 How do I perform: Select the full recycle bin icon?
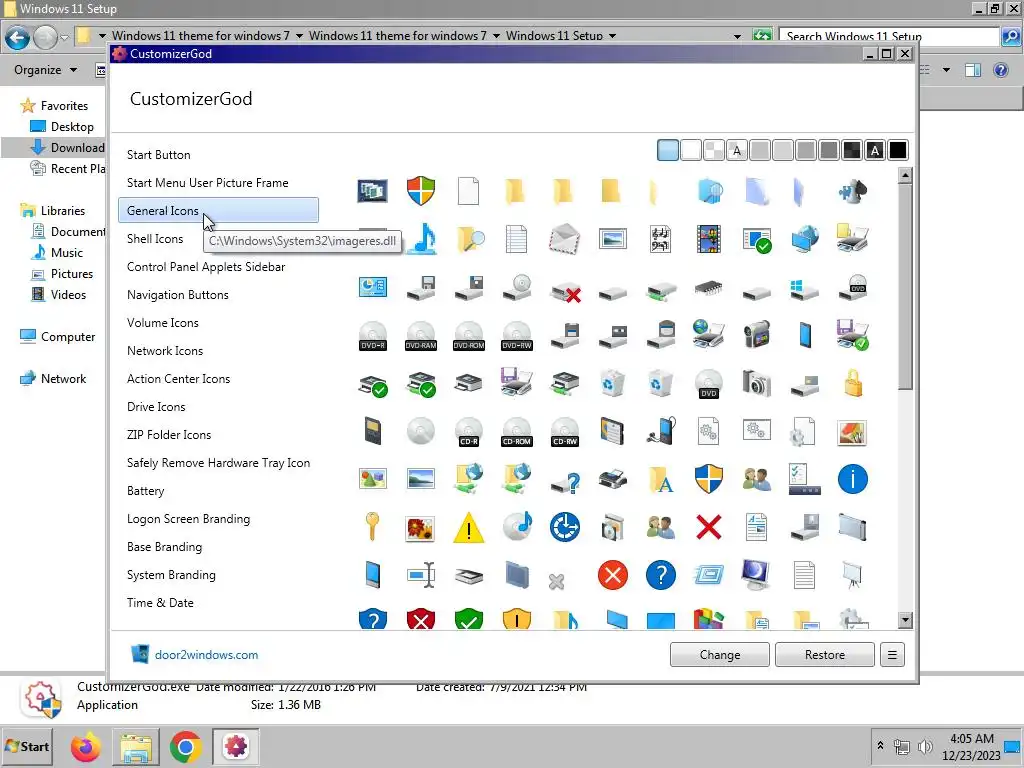pos(613,383)
